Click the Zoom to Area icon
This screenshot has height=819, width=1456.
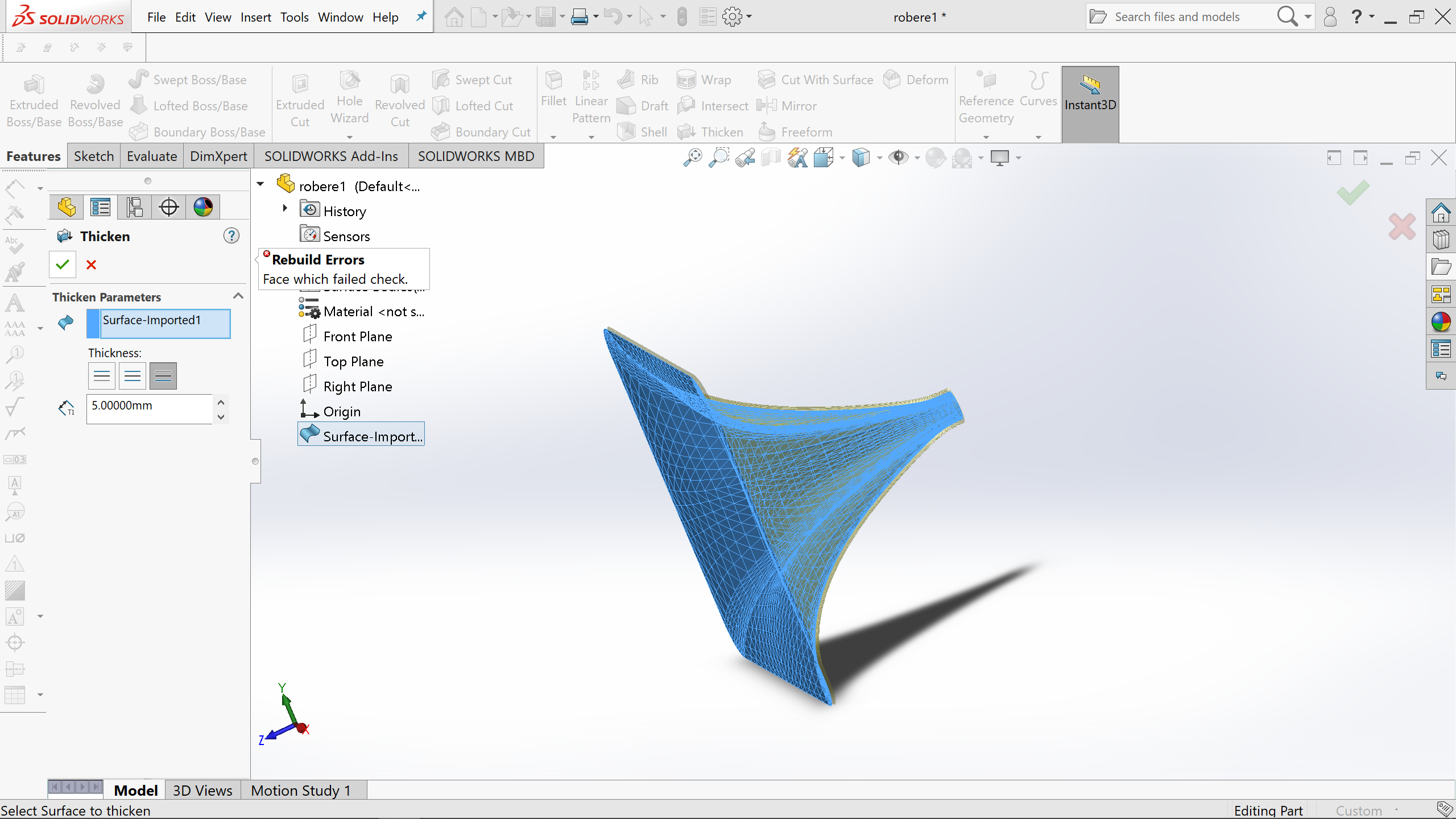(719, 158)
